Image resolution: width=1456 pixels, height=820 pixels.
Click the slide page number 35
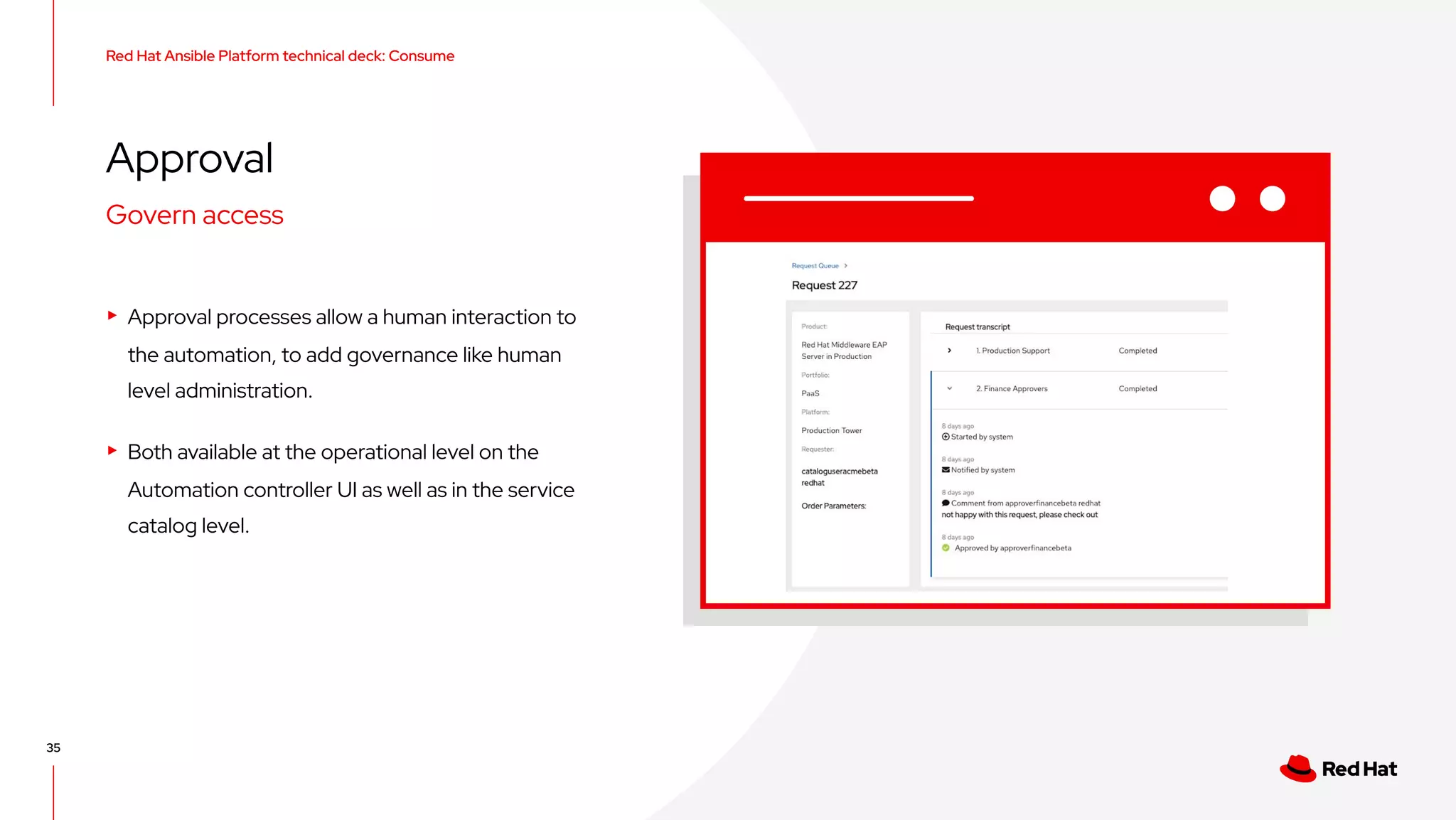[53, 747]
